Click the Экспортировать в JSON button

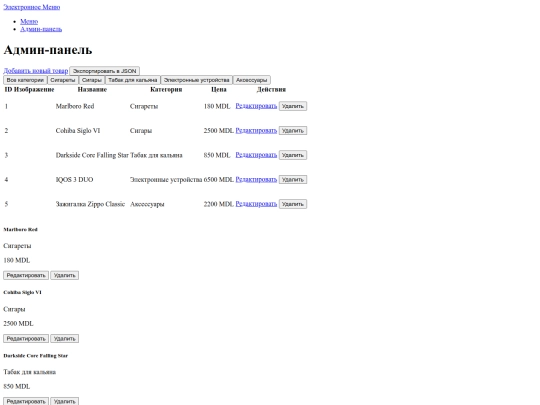pyautogui.click(x=104, y=71)
